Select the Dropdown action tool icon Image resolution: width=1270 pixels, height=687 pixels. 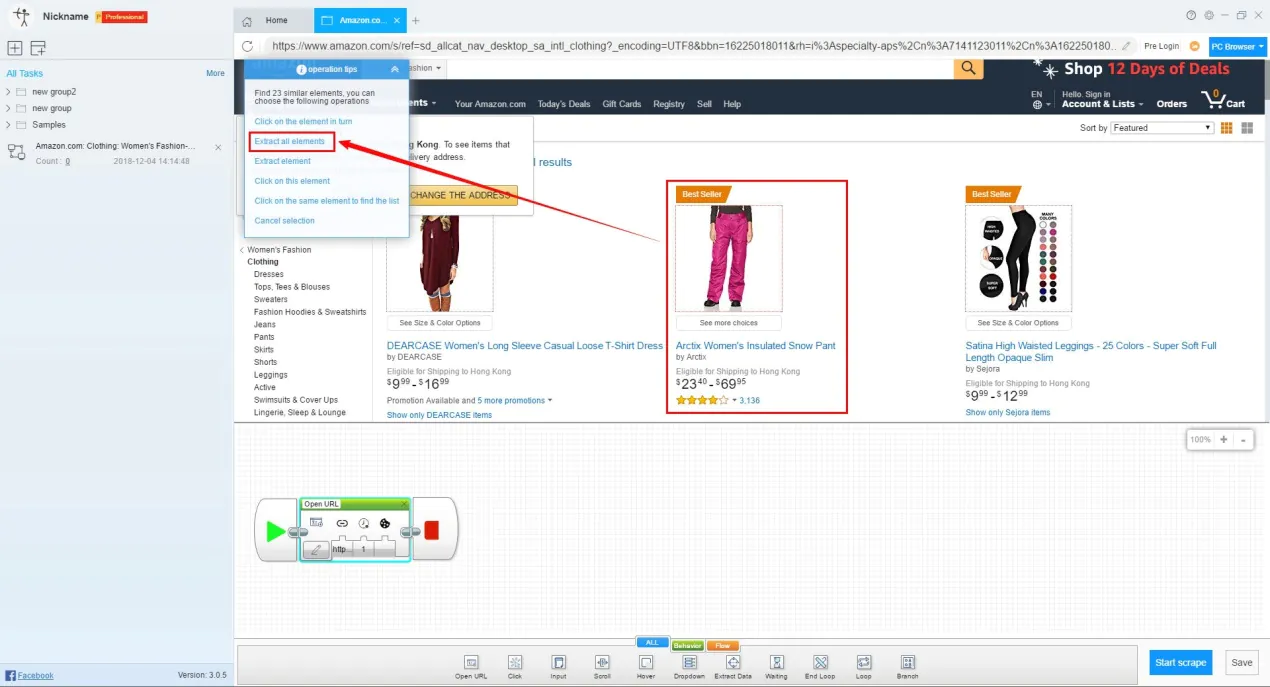tap(689, 662)
